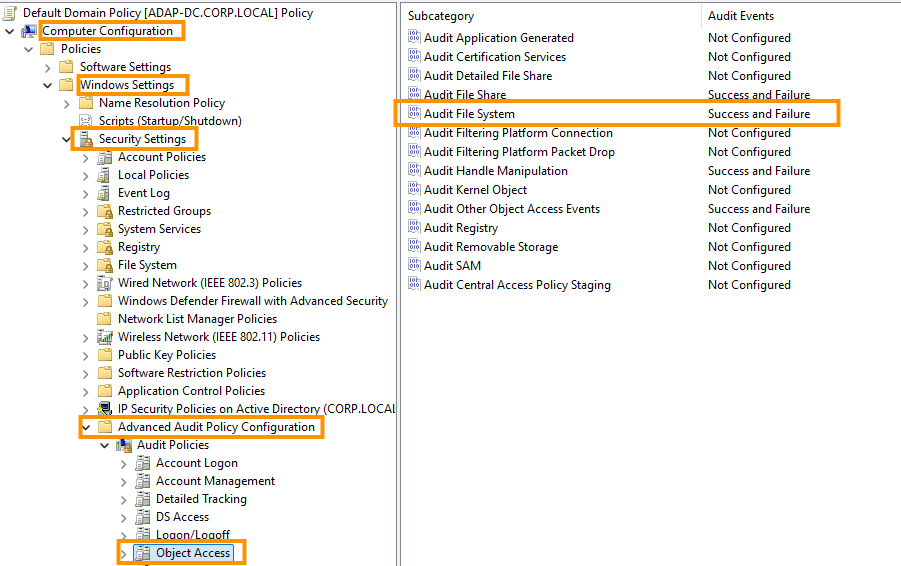Select the Object Access tree item
The image size is (901, 566).
click(x=193, y=553)
